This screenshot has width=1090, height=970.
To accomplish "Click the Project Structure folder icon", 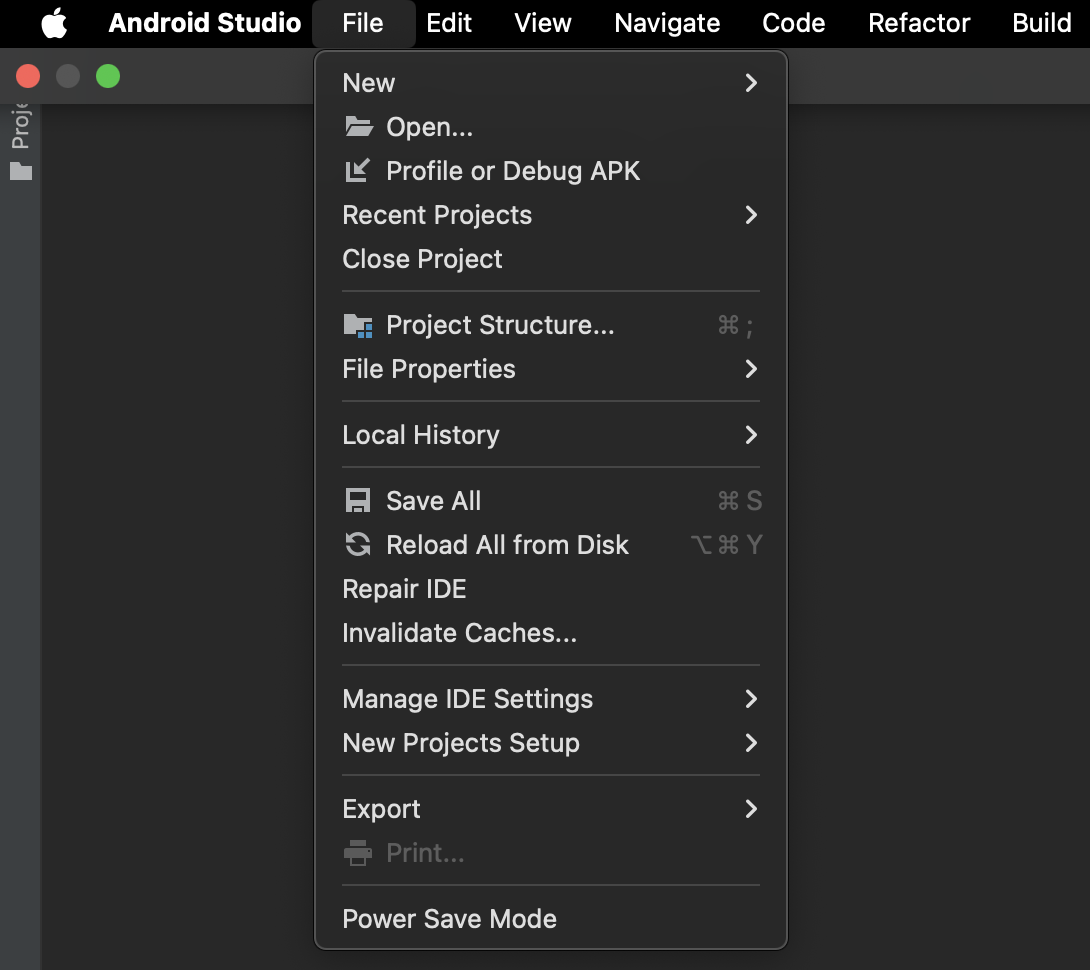I will (x=358, y=325).
